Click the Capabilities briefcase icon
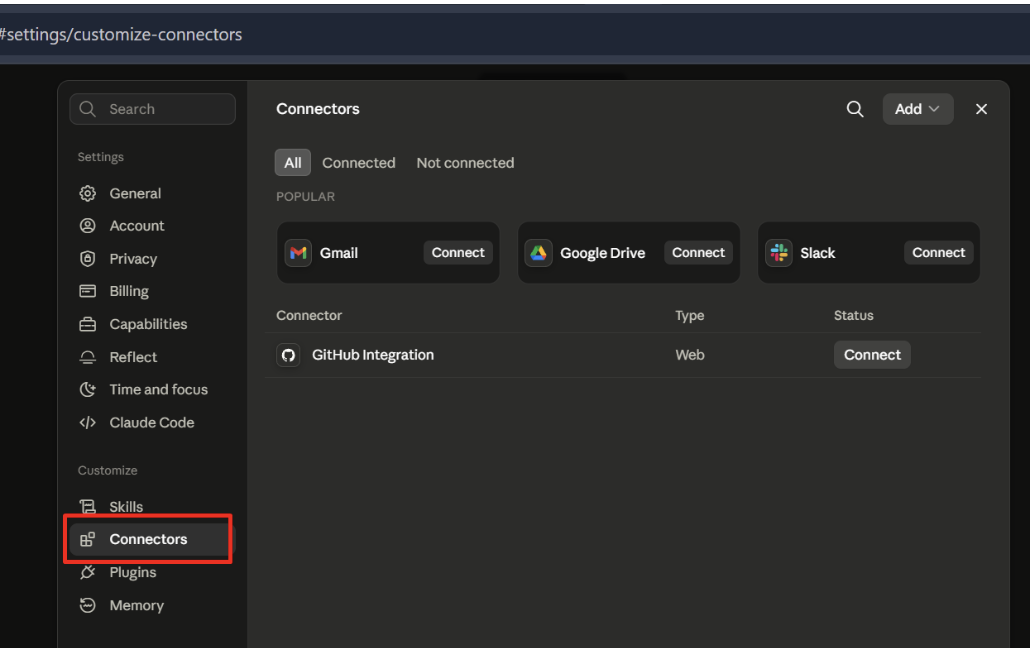This screenshot has height=648, width=1032. pyautogui.click(x=88, y=324)
